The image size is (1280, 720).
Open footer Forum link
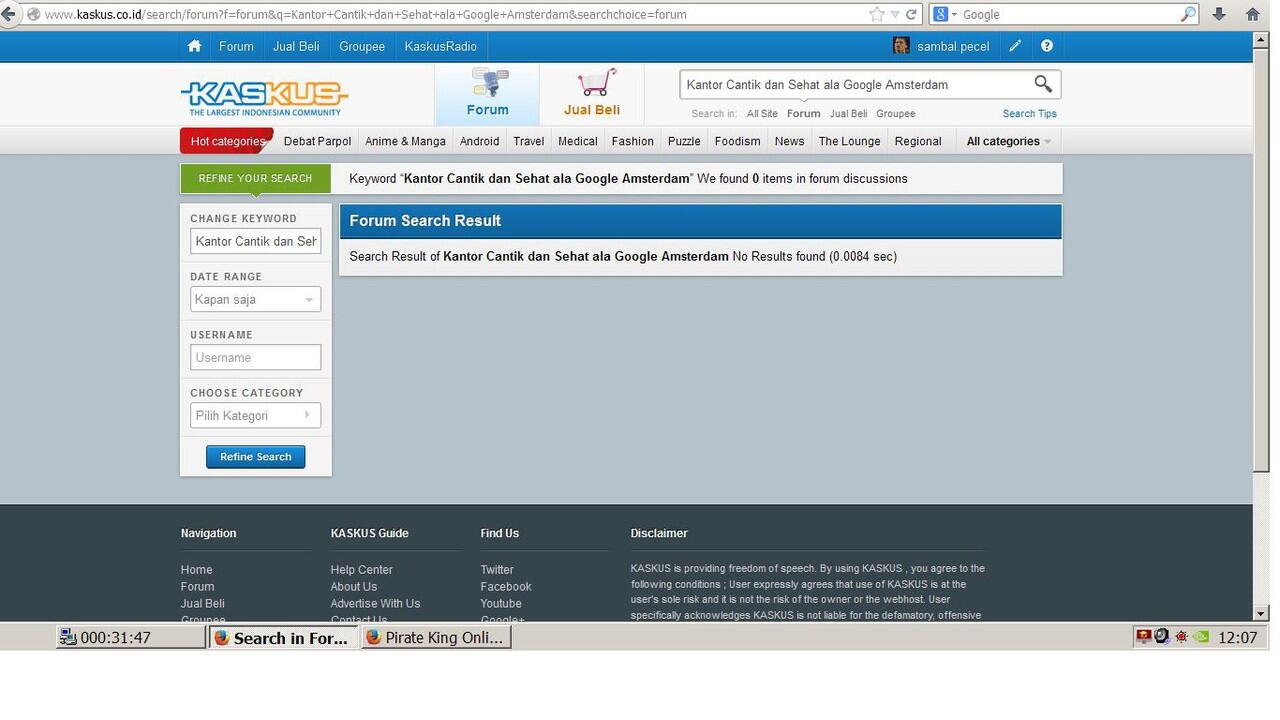[197, 587]
